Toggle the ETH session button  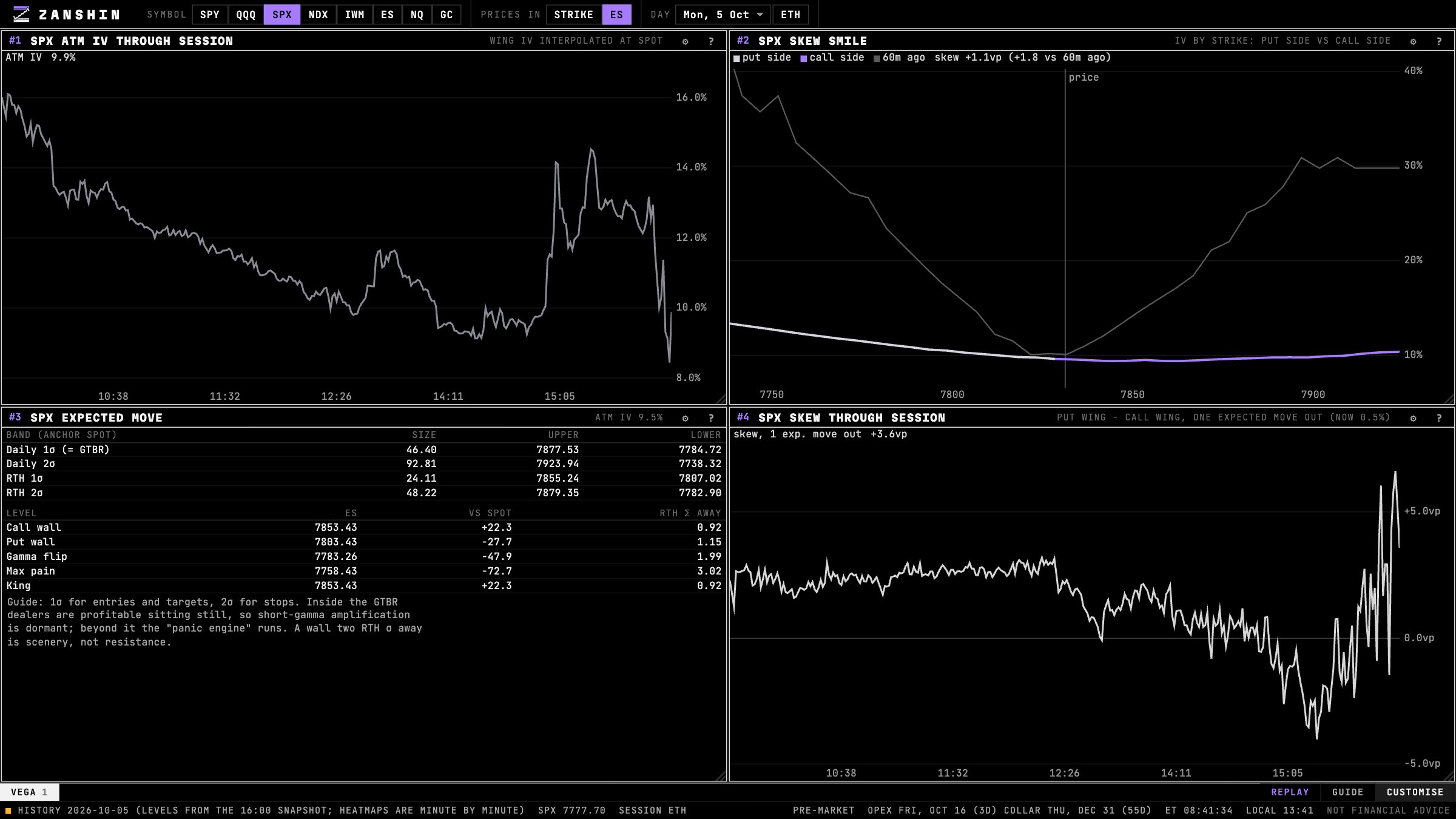(790, 15)
